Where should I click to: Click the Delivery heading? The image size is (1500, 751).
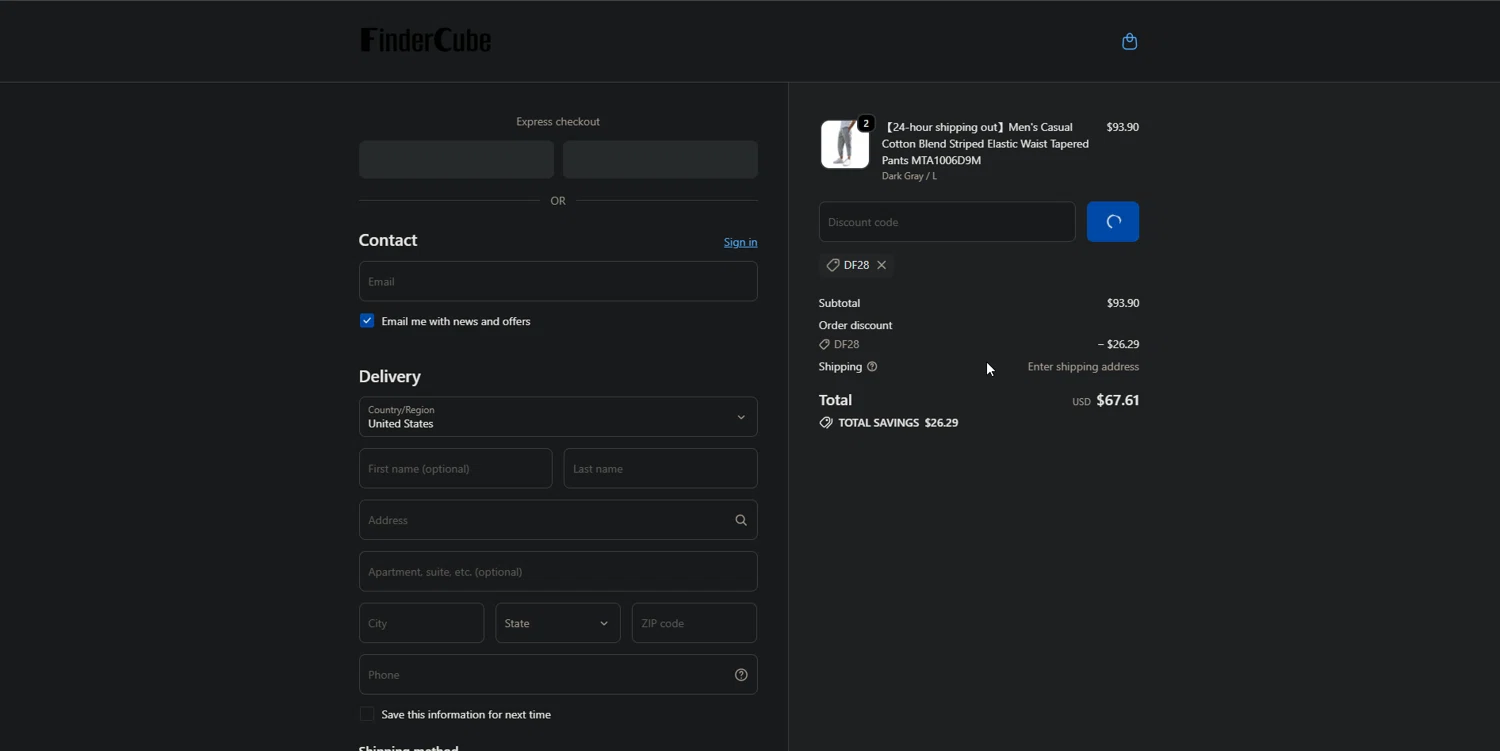390,376
